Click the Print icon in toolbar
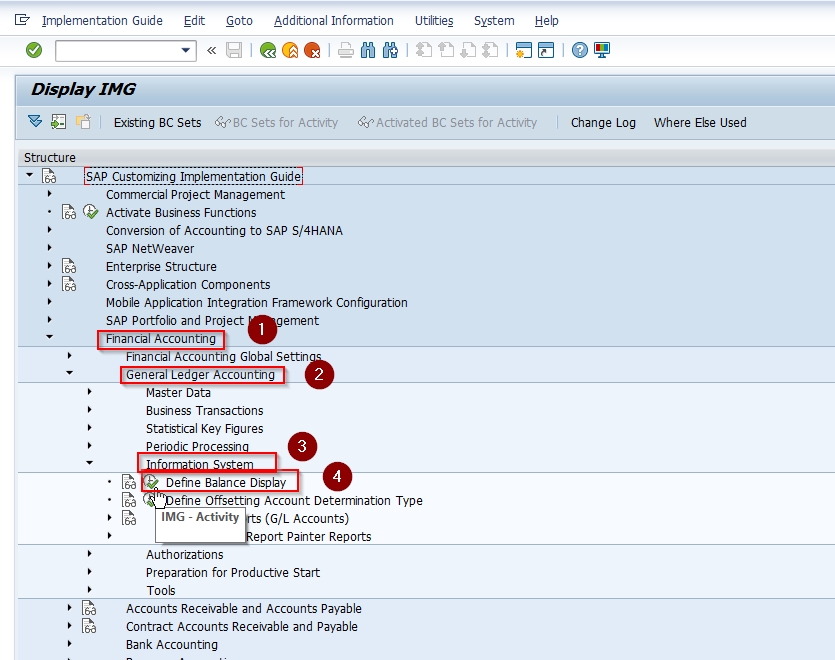The image size is (835, 660). click(346, 51)
